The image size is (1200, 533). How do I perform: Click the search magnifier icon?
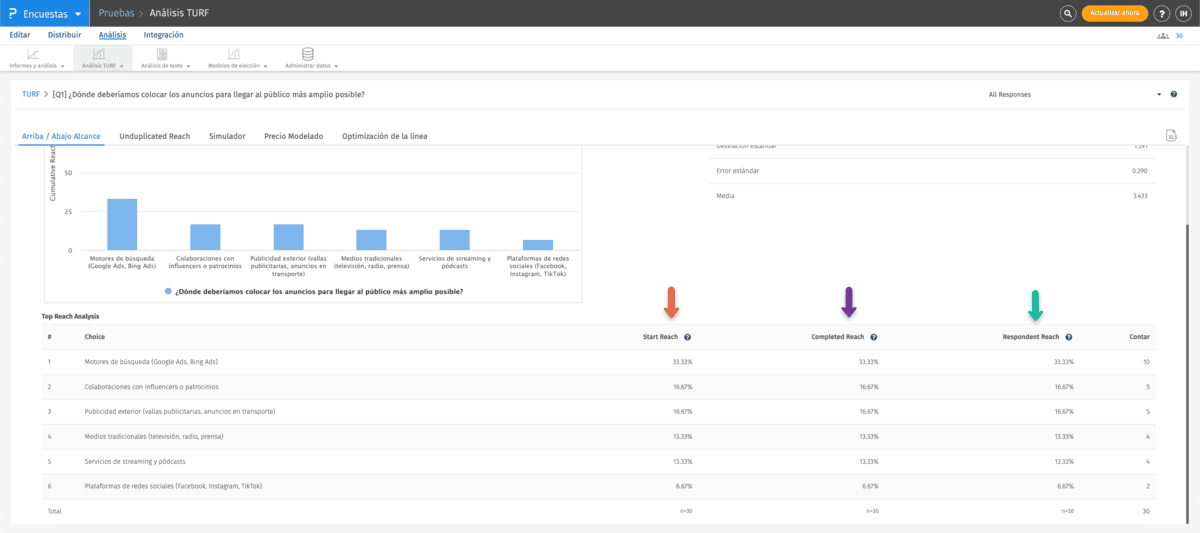pyautogui.click(x=1068, y=13)
